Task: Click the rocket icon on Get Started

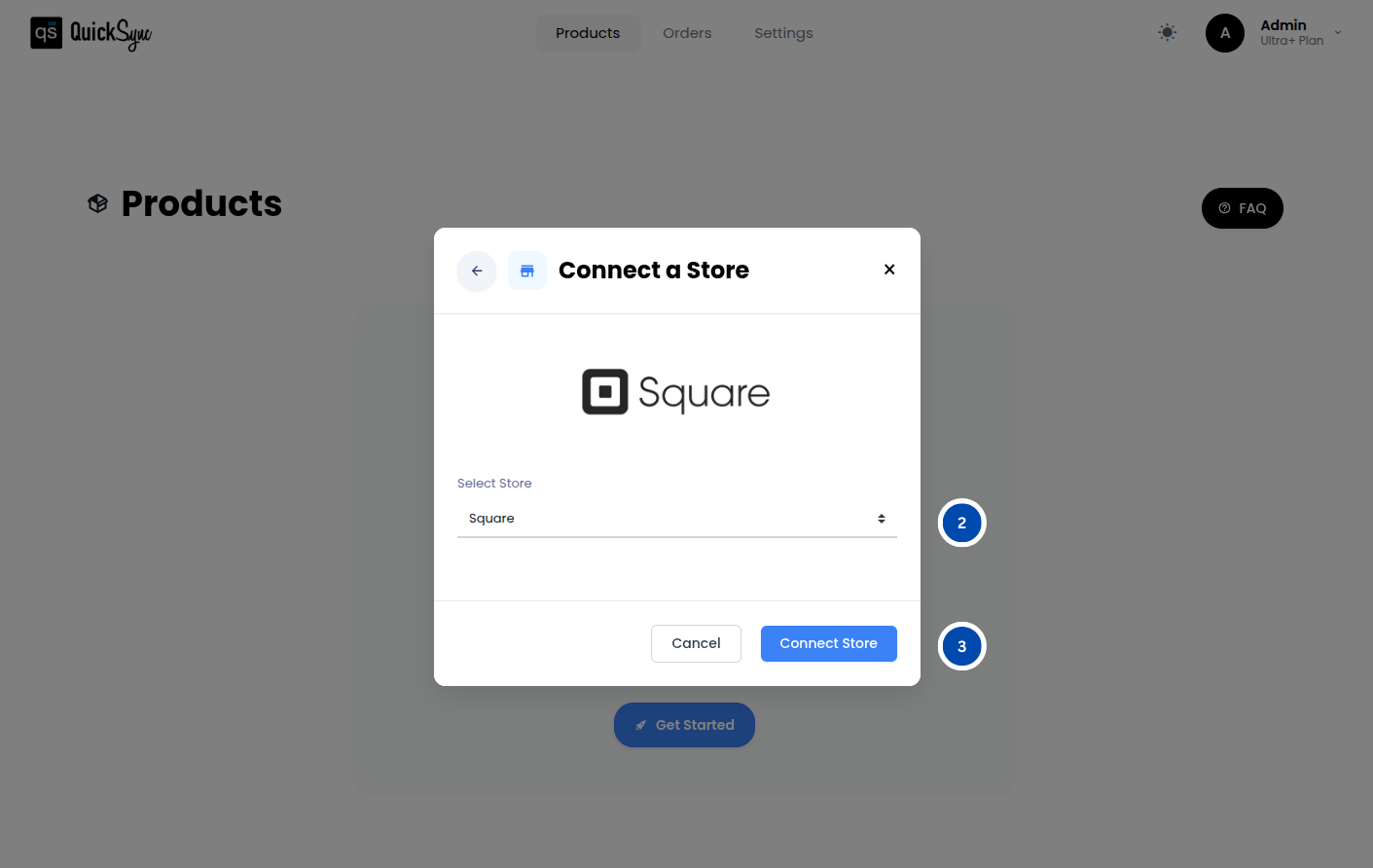Action: 640,724
